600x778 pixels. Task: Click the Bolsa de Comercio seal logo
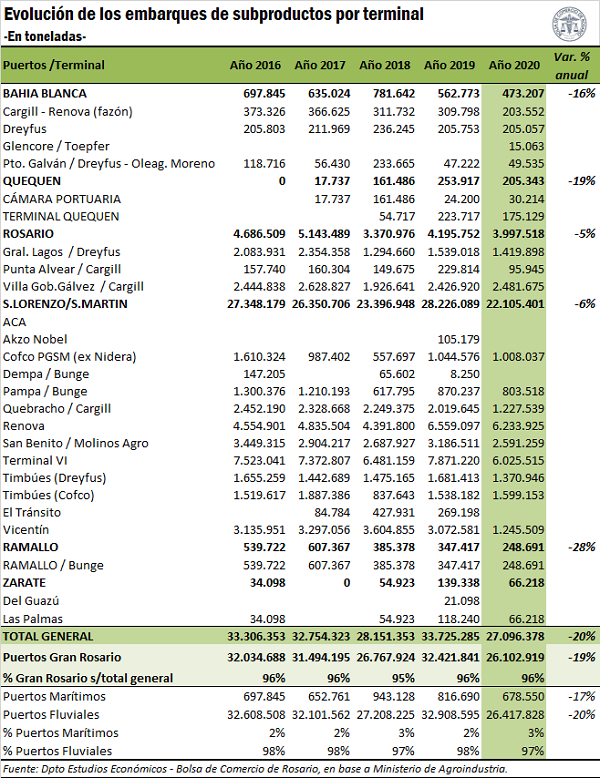[572, 22]
